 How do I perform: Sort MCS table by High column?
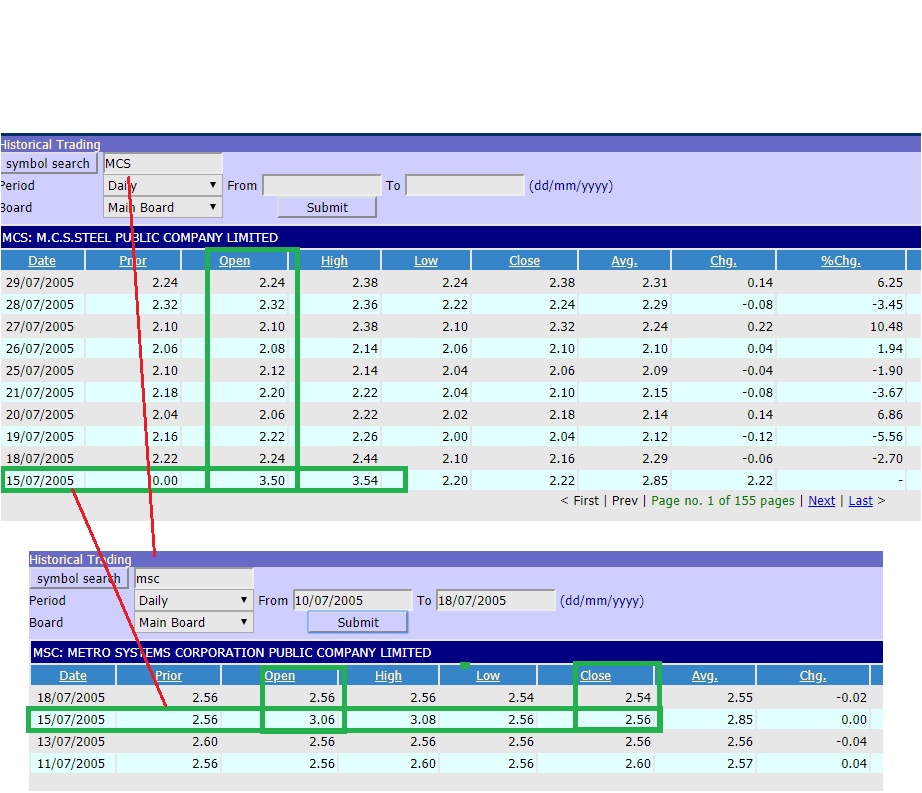point(334,260)
